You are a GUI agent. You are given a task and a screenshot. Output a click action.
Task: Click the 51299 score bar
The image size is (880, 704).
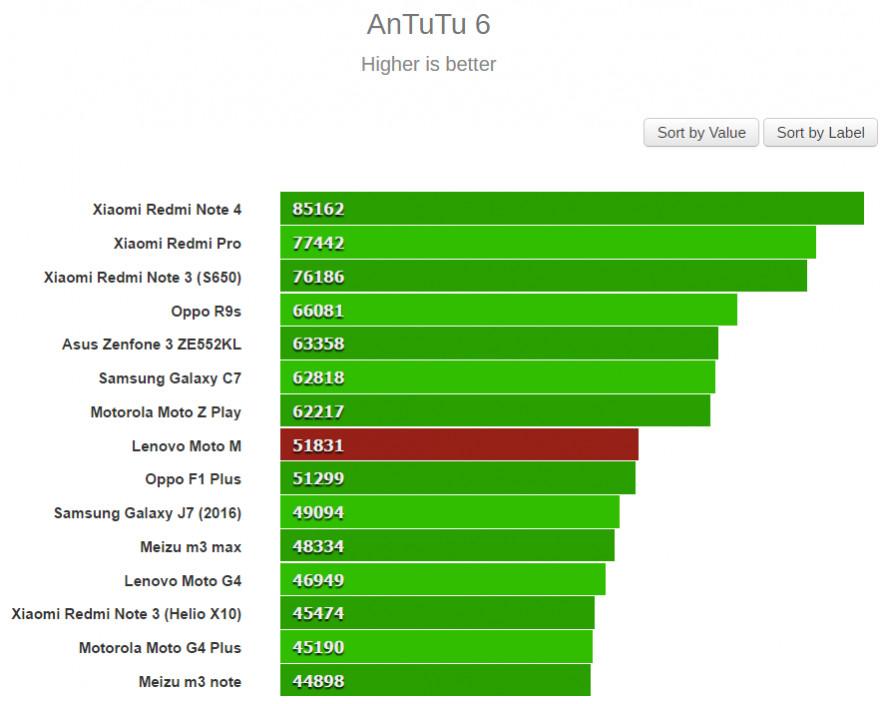(x=458, y=478)
